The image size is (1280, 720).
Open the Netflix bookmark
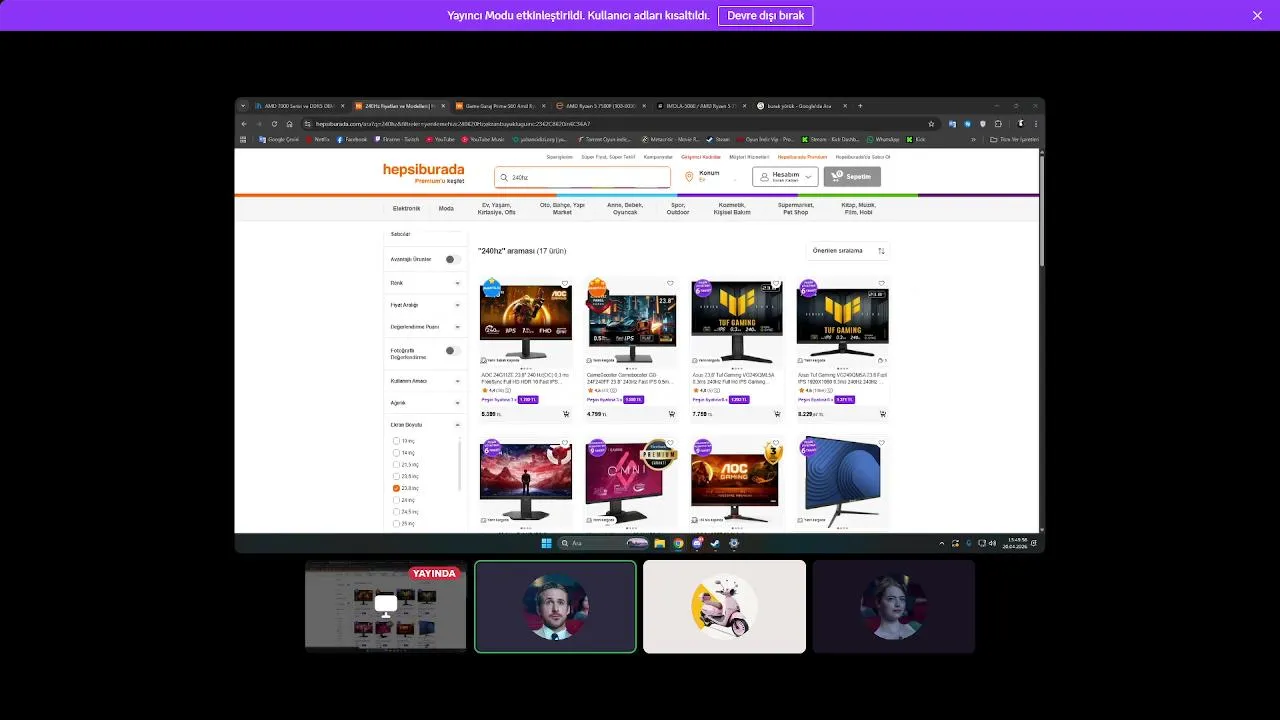point(318,139)
